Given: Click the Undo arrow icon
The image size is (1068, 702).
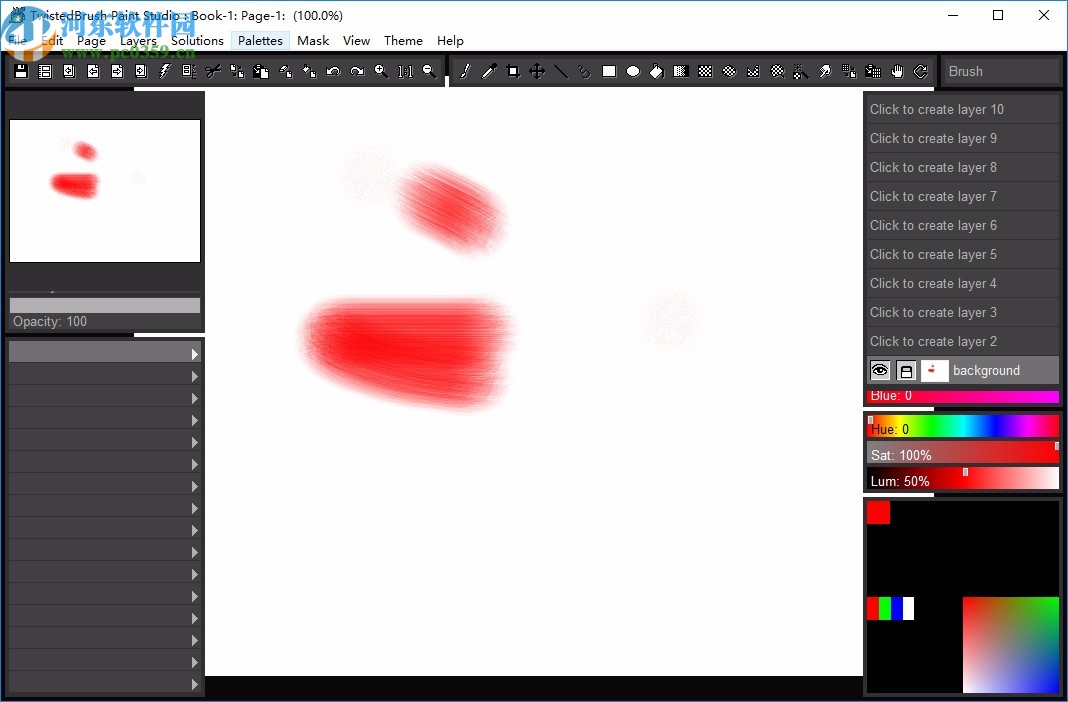Looking at the screenshot, I should point(333,71).
